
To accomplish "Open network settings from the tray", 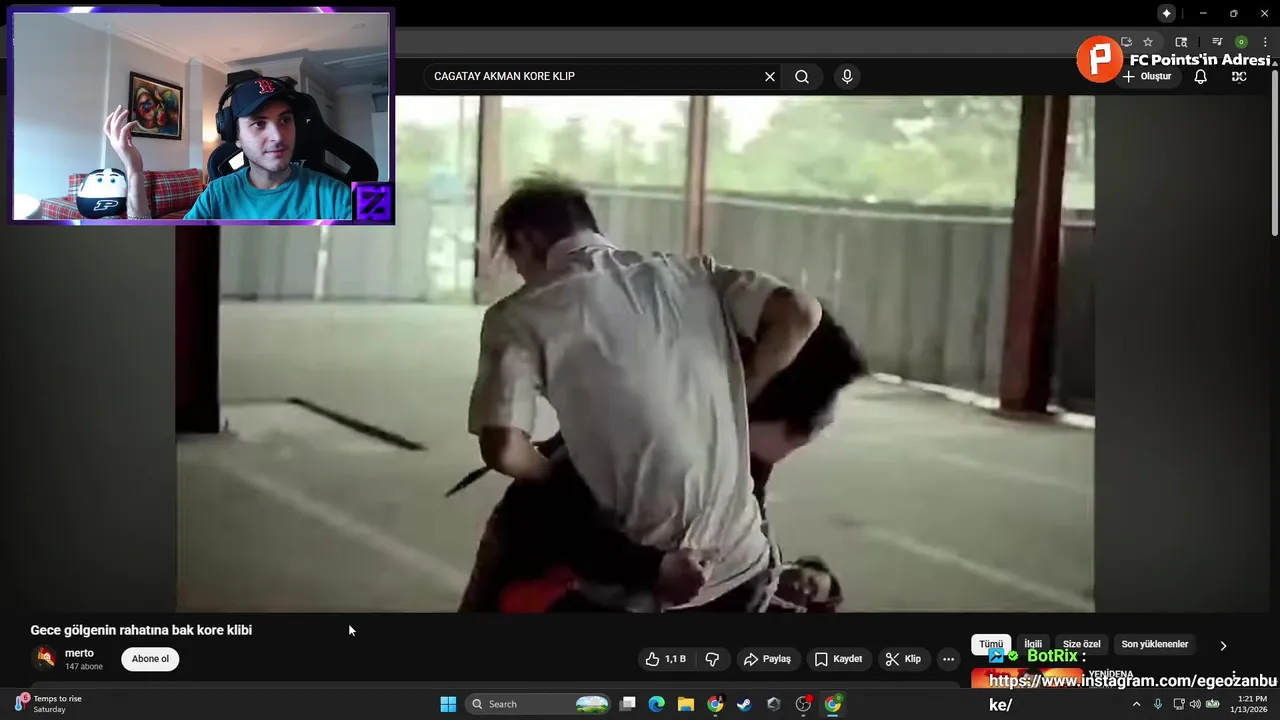I will [x=1179, y=704].
